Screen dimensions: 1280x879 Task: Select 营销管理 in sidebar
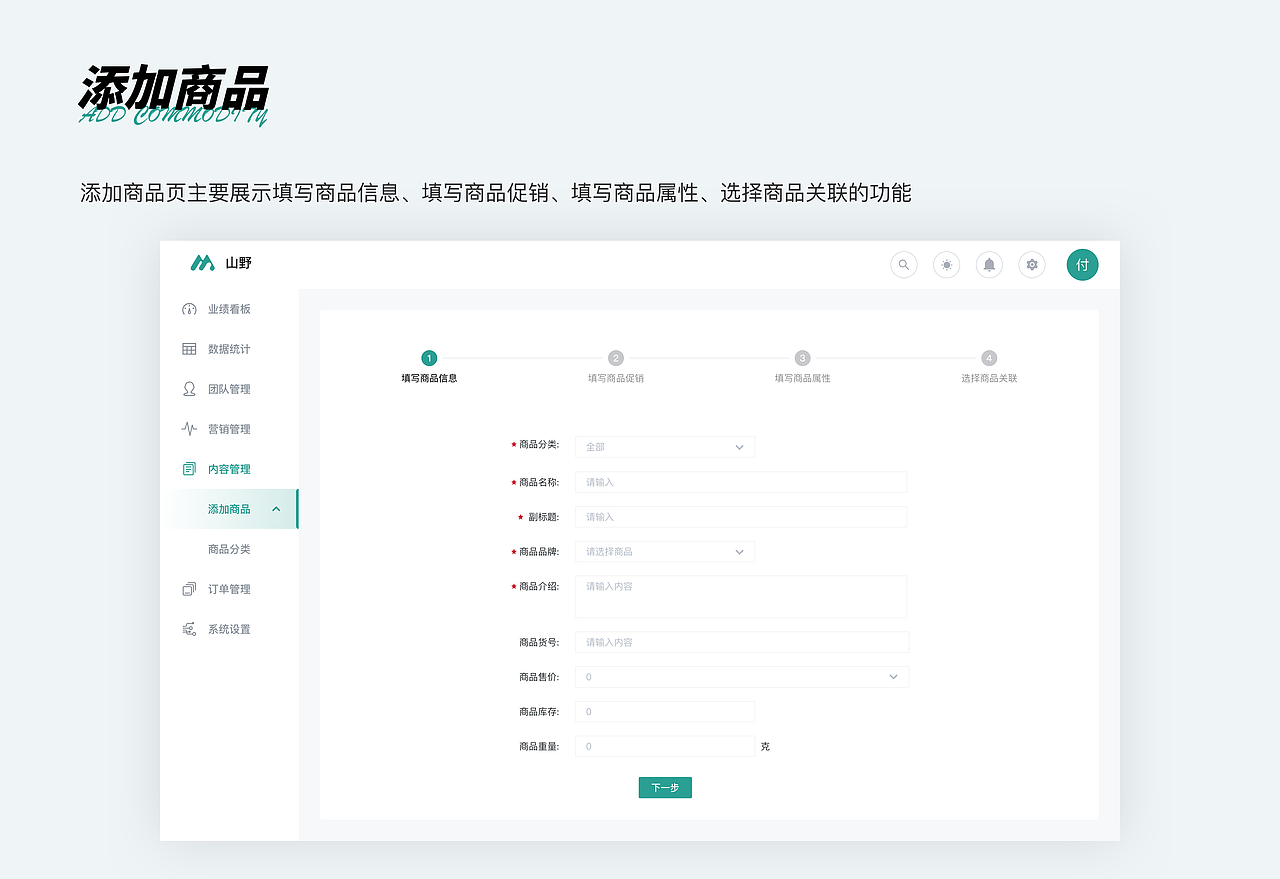(x=229, y=429)
